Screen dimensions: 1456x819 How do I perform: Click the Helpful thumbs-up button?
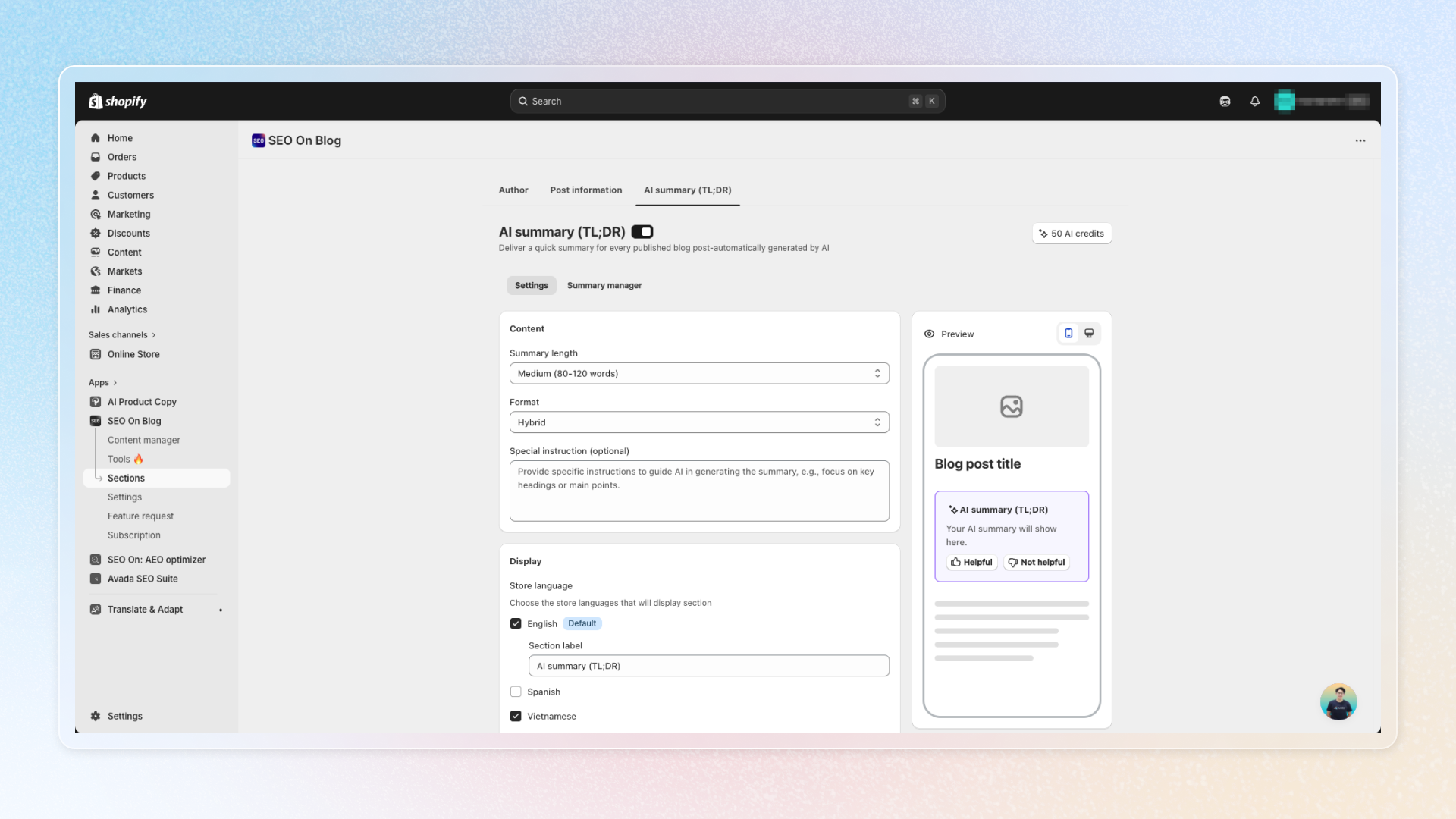(971, 562)
